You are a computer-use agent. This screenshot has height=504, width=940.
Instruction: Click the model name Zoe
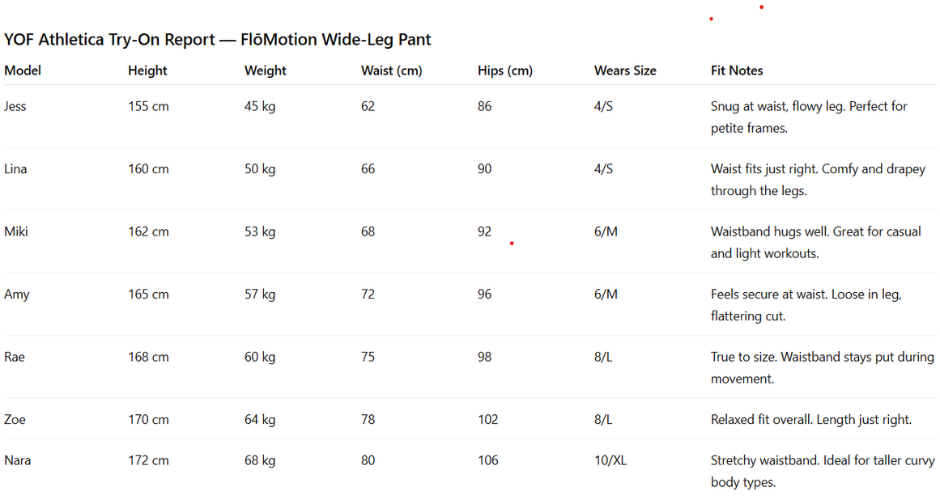(15, 420)
